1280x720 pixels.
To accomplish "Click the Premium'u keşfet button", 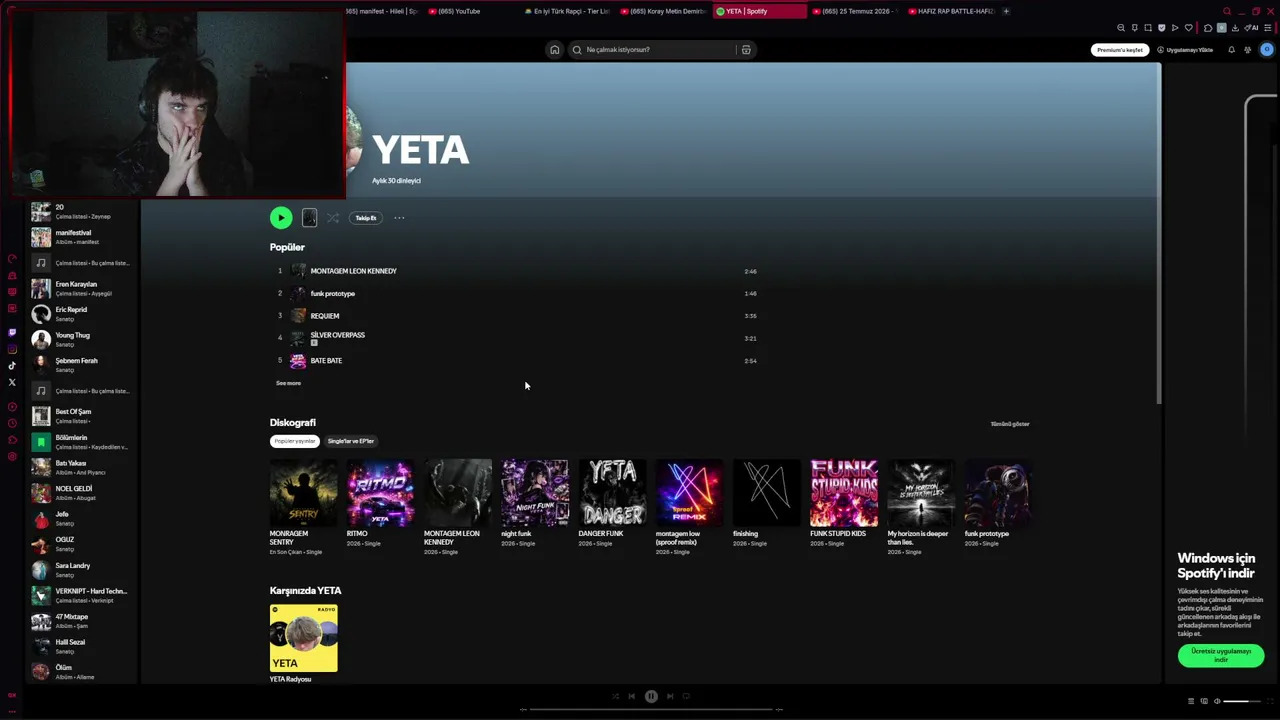I will tap(1119, 50).
